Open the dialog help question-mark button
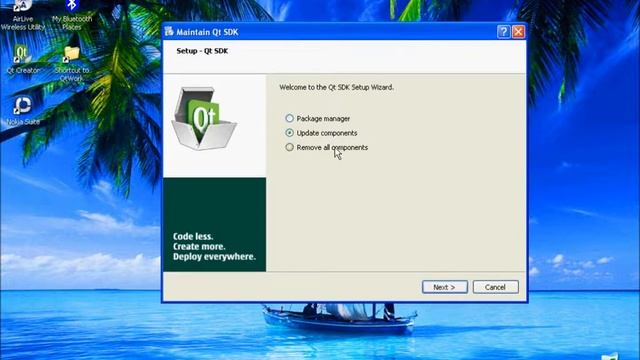Viewport: 640px width, 360px height. 503,31
